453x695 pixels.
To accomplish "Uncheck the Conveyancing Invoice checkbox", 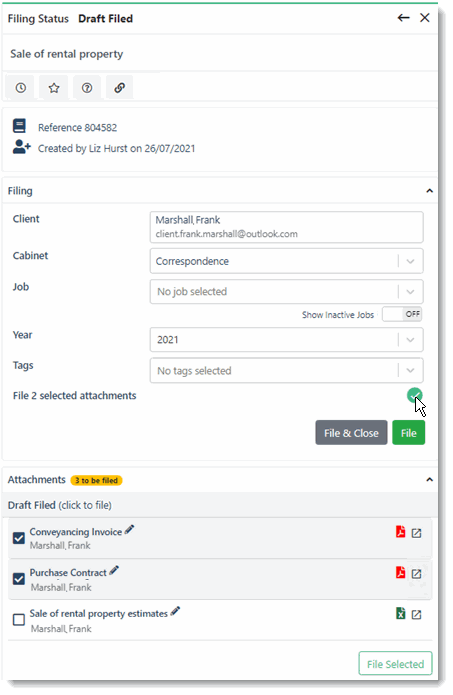I will coord(19,538).
